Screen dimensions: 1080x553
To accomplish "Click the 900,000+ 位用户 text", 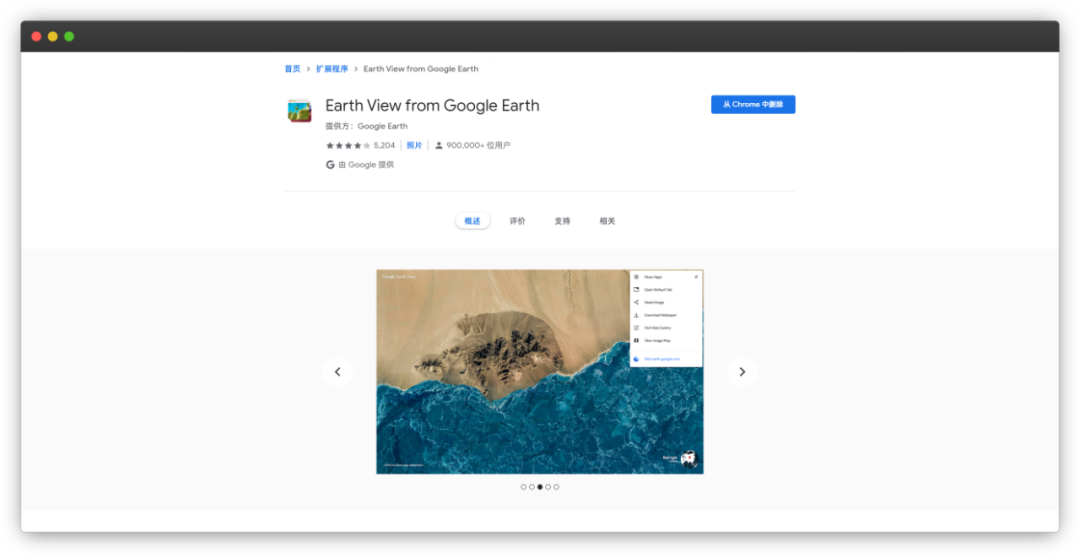I will (x=478, y=145).
